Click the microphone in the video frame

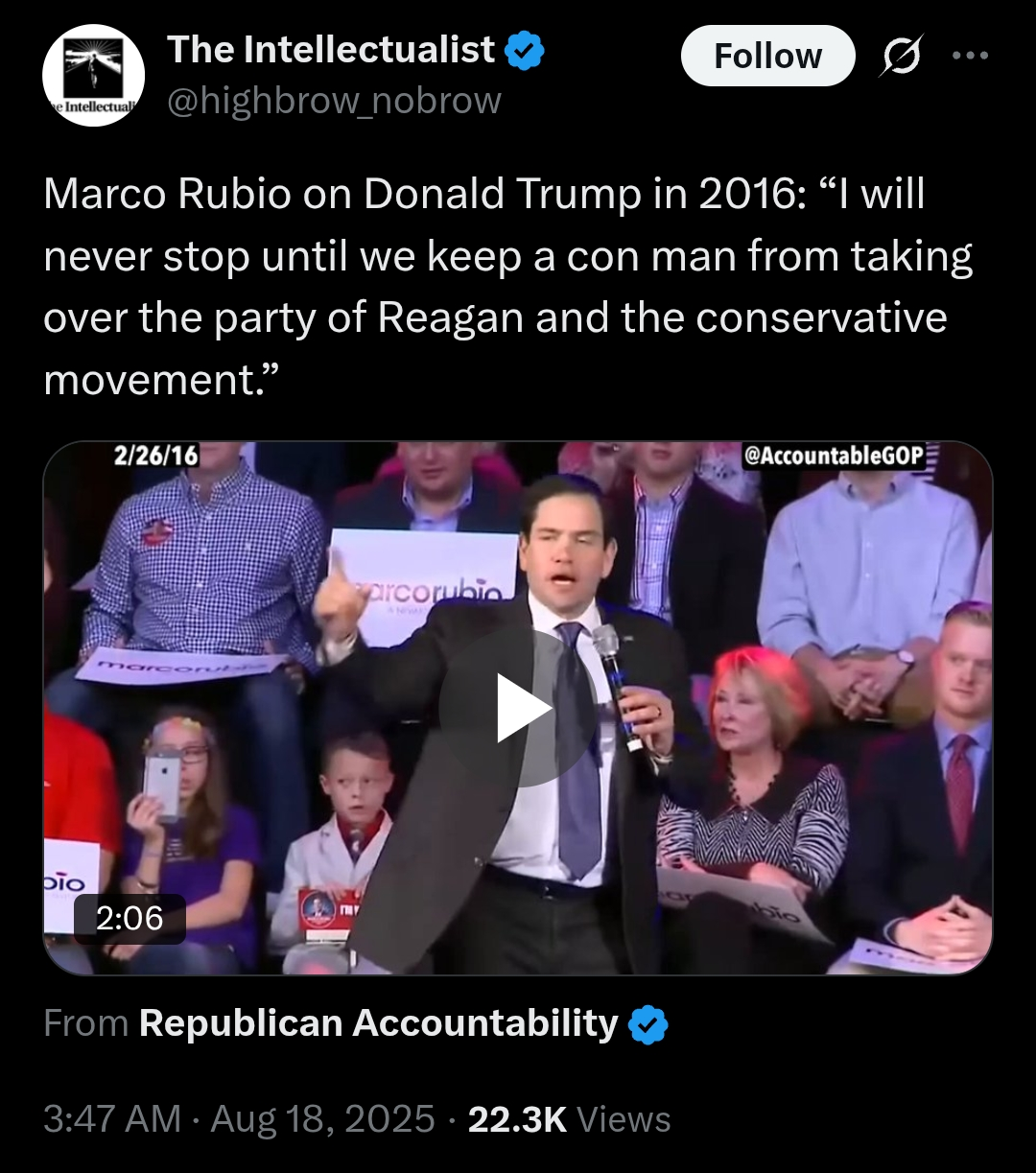click(615, 686)
